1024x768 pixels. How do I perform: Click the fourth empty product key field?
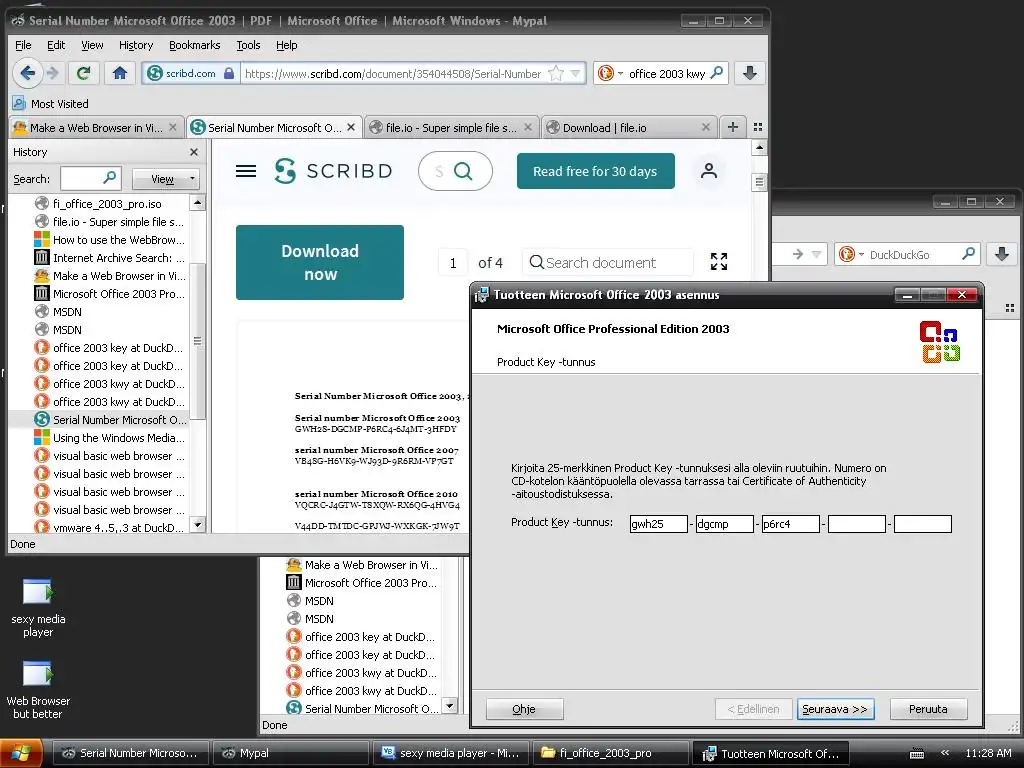point(856,524)
